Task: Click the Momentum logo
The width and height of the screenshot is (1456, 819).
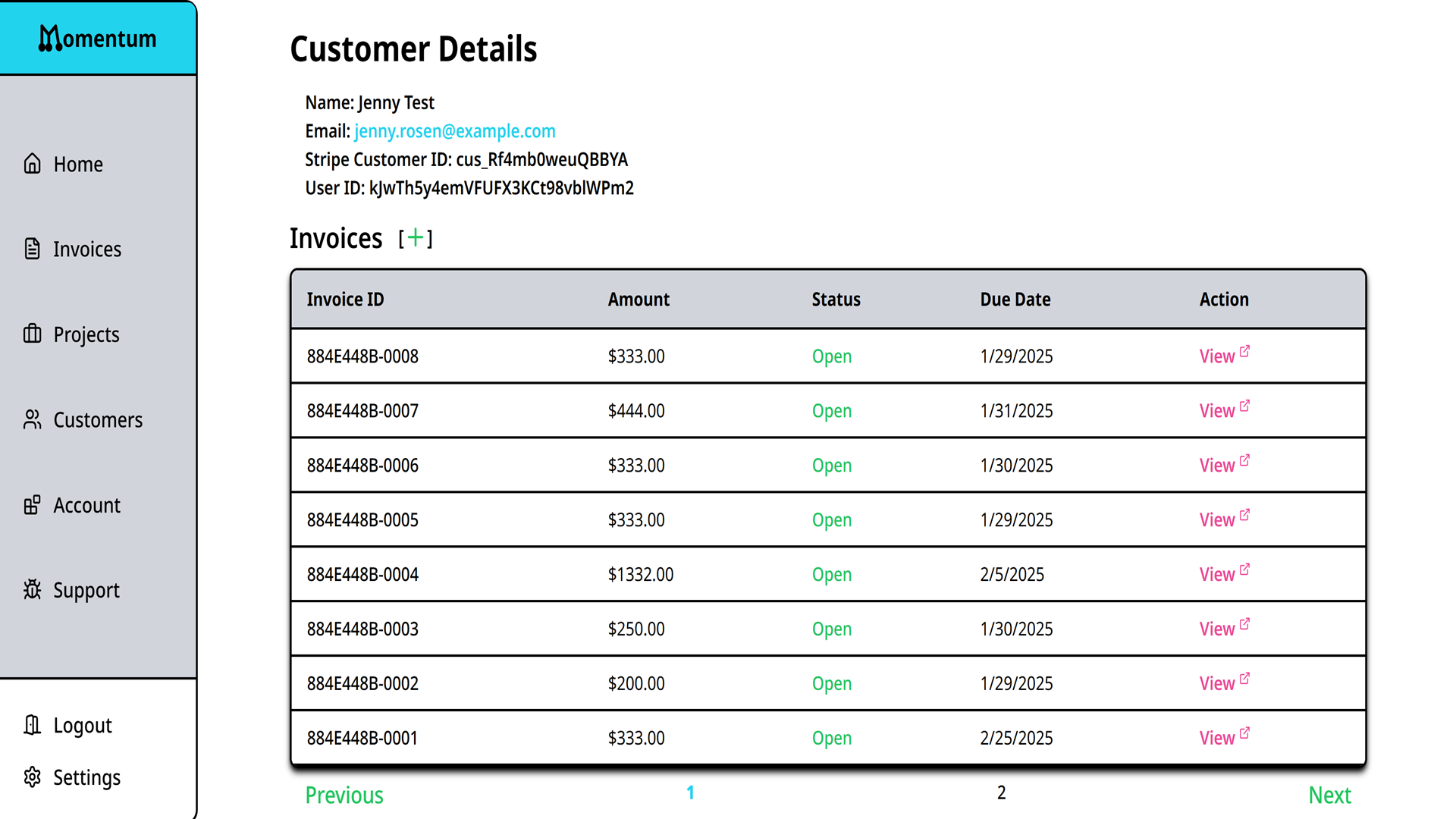Action: [98, 38]
